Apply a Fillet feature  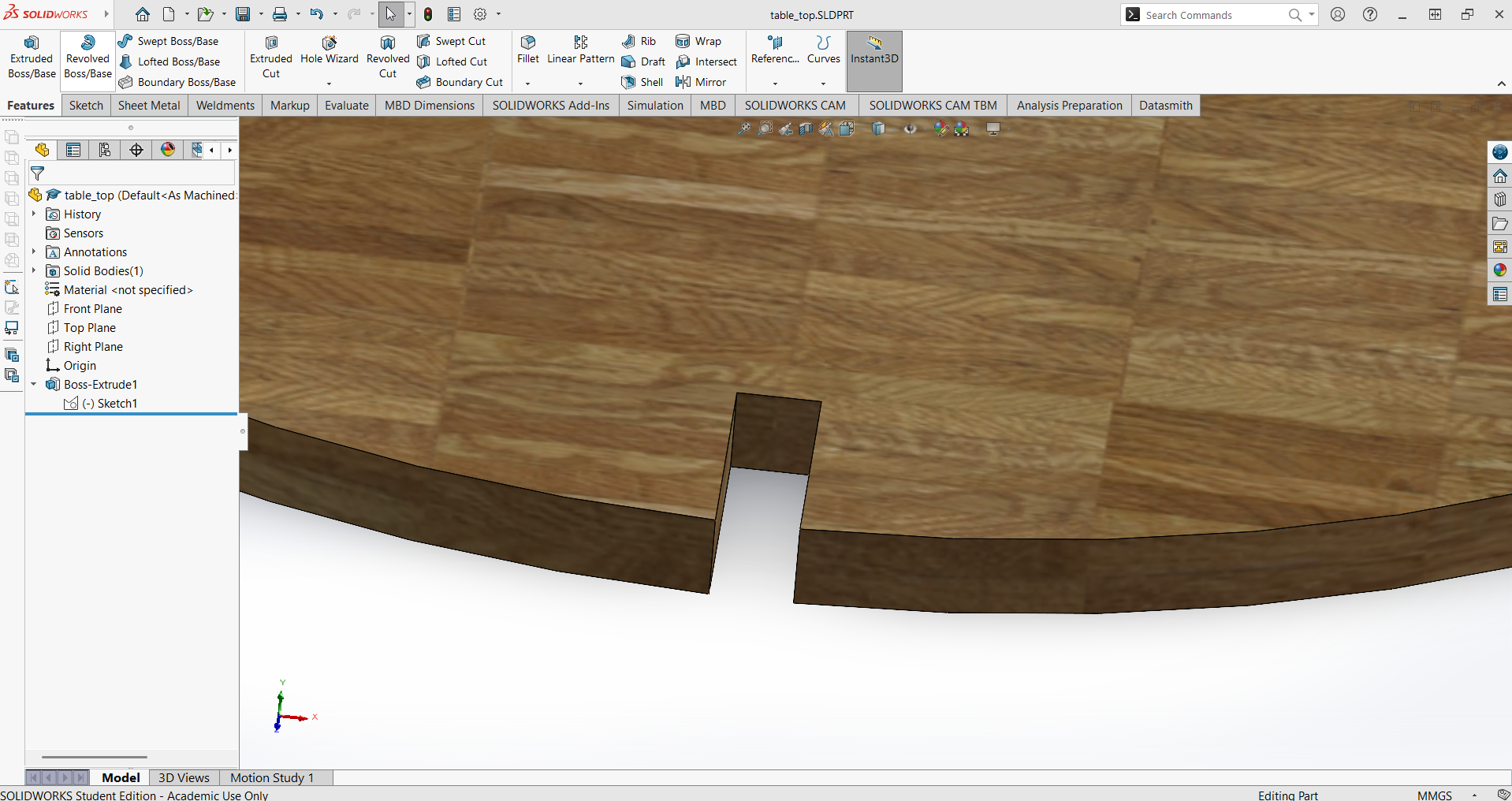(528, 51)
